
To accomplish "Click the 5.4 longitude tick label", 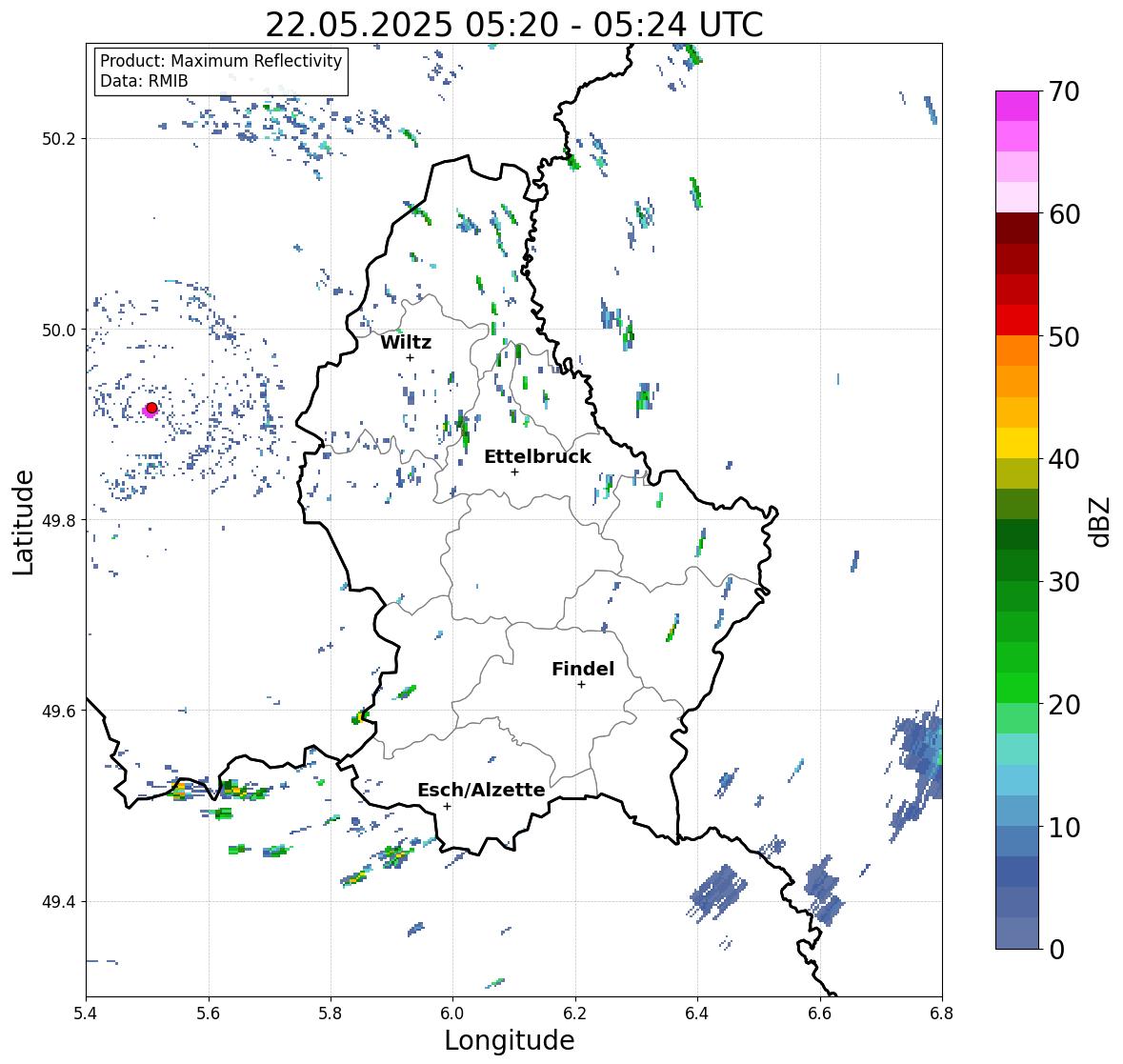I will (x=86, y=1014).
